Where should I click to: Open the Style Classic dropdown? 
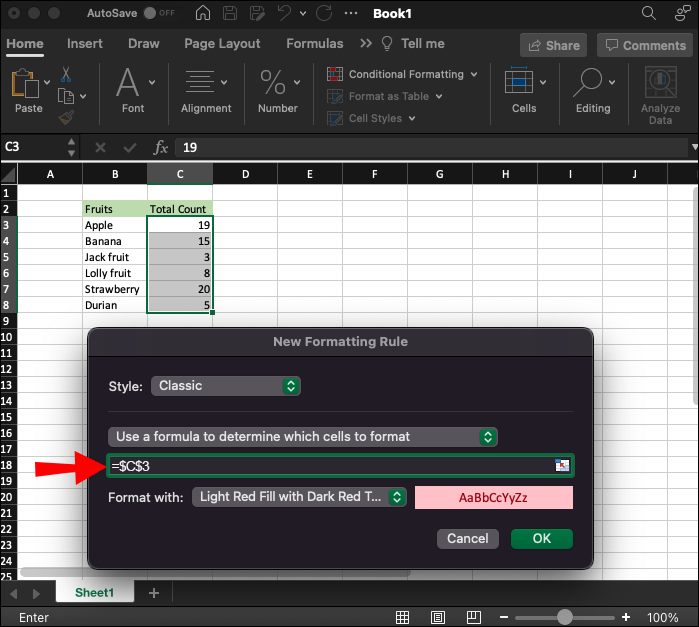[225, 385]
